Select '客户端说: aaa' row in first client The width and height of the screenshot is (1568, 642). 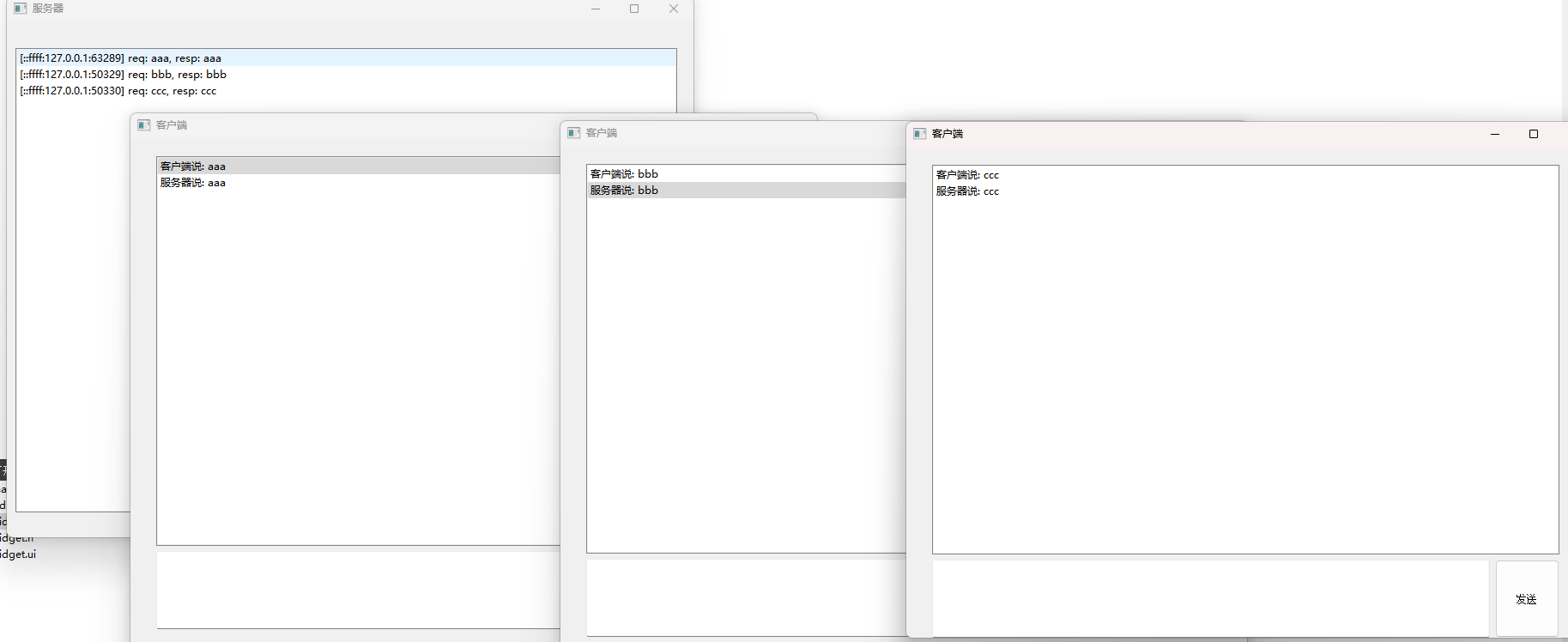click(x=359, y=167)
